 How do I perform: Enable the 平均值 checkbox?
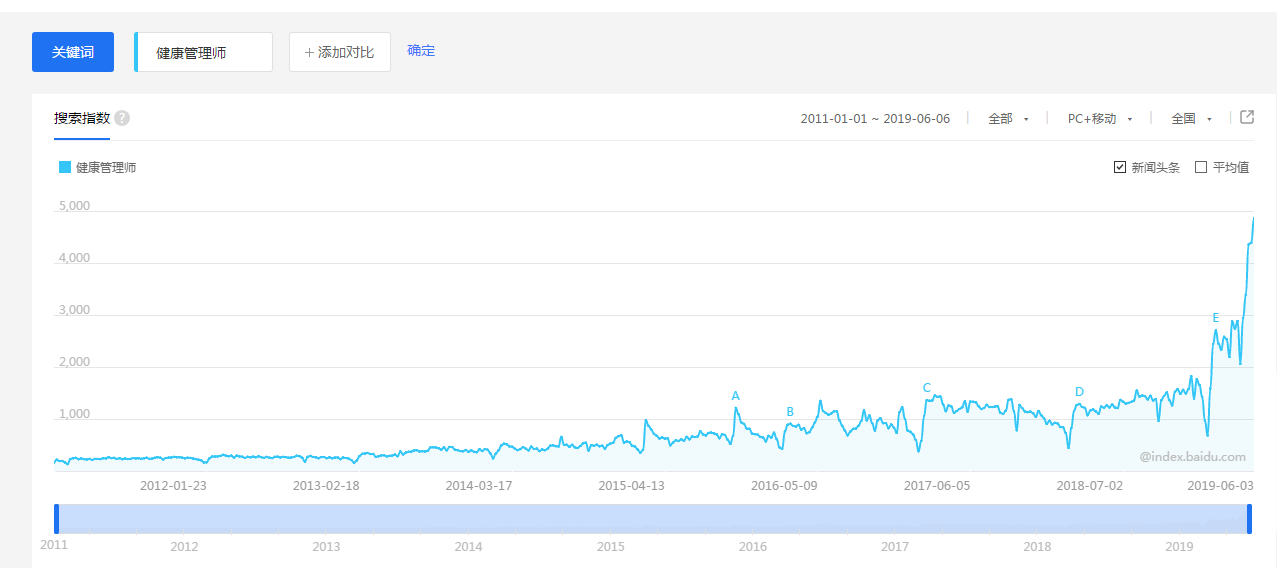1201,167
